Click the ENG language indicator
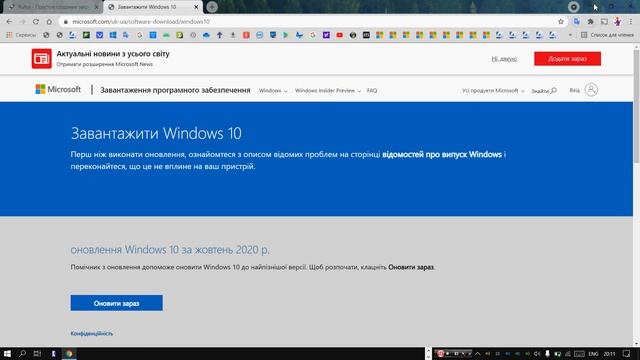 (593, 354)
